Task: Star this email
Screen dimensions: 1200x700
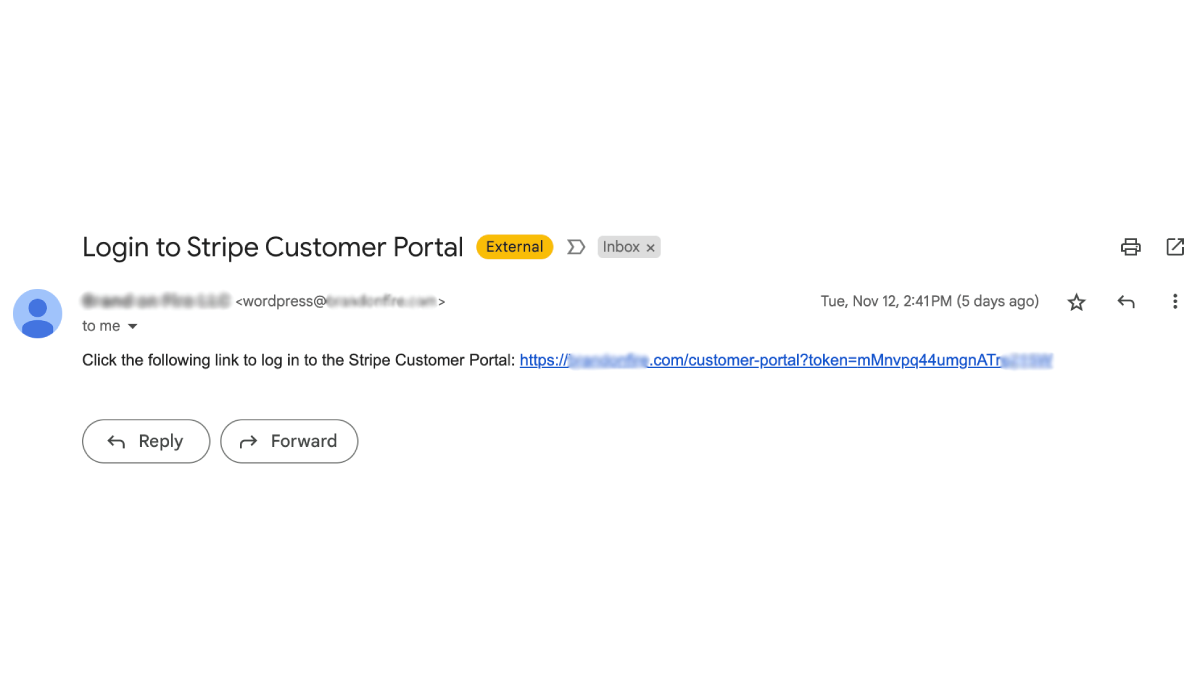Action: pyautogui.click(x=1076, y=301)
